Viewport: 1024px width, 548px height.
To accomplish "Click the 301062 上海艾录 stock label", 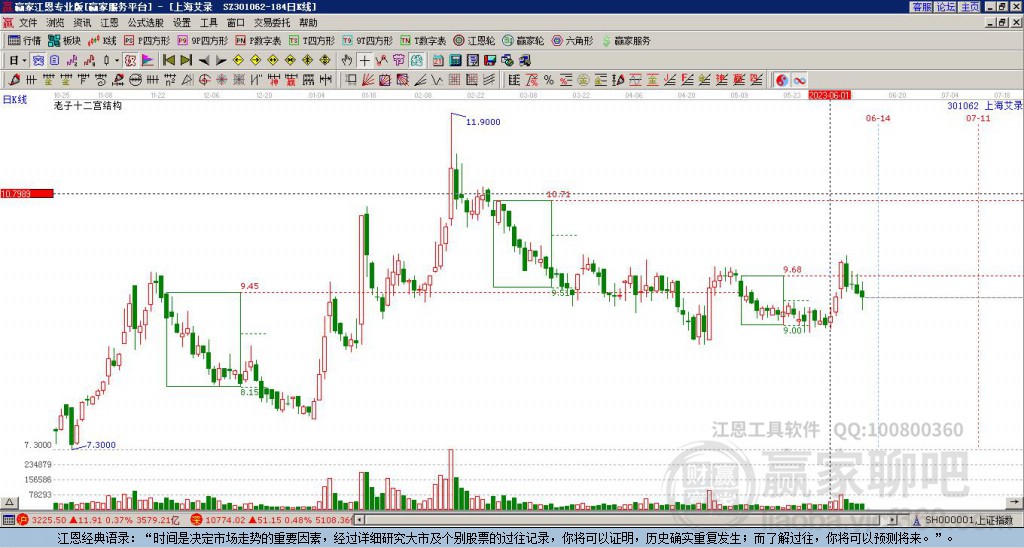I will click(985, 106).
